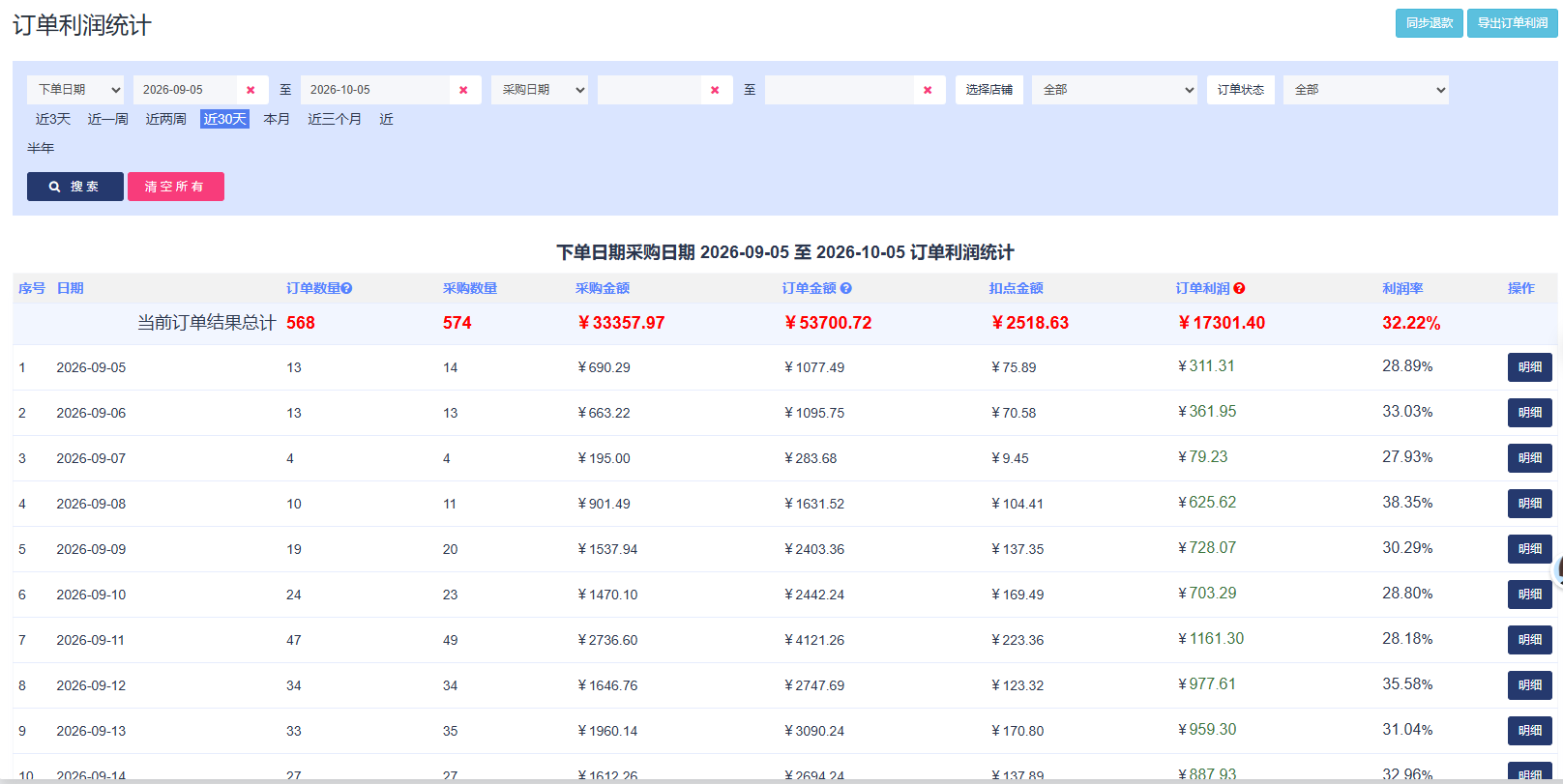Select the 近30天 quick range
Image resolution: width=1563 pixels, height=784 pixels.
pos(224,119)
